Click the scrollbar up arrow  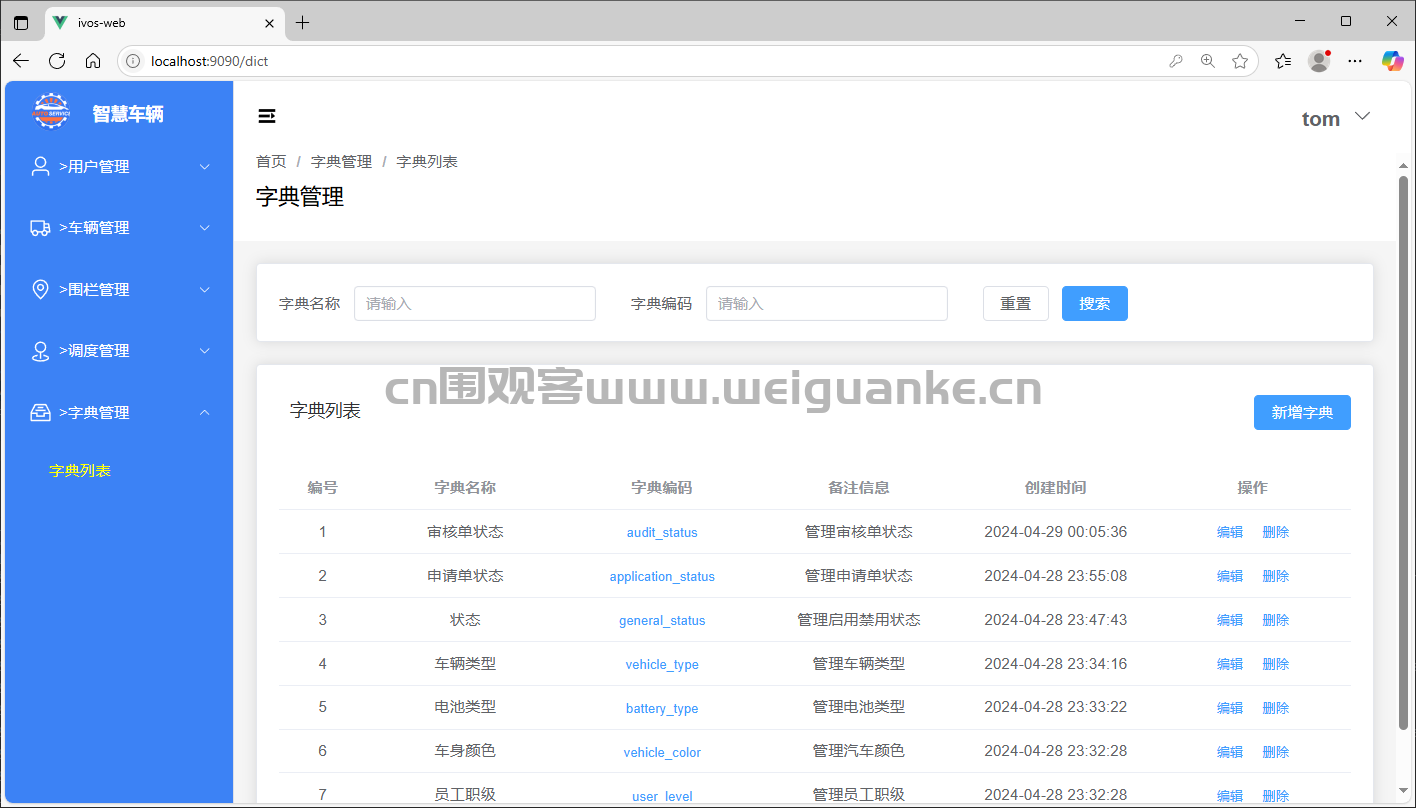point(1404,167)
